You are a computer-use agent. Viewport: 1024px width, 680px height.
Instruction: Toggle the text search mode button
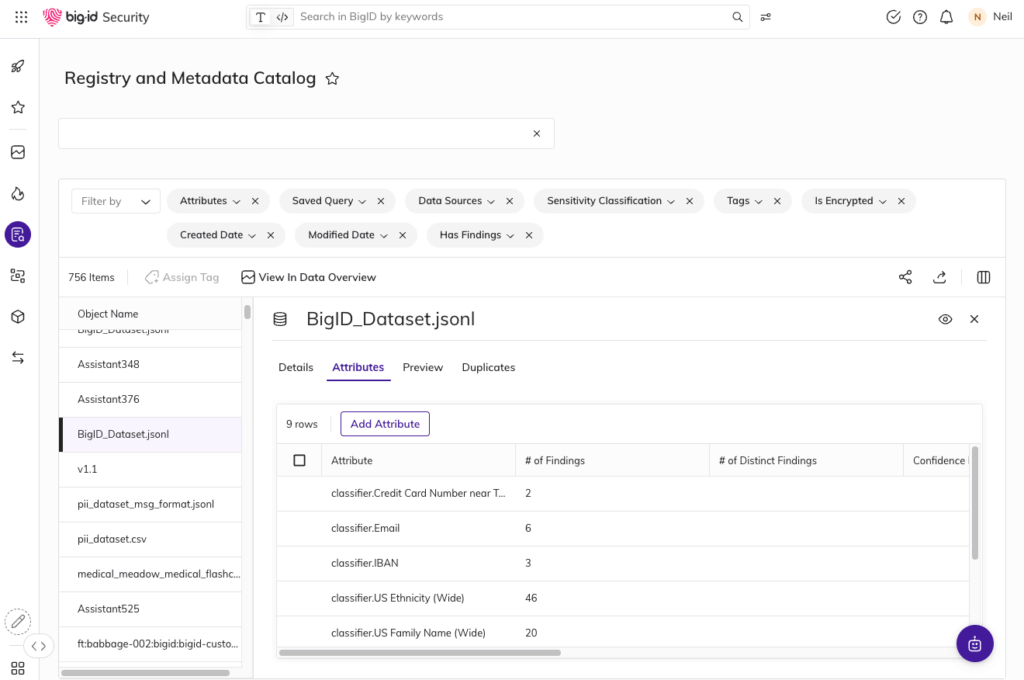(x=261, y=17)
